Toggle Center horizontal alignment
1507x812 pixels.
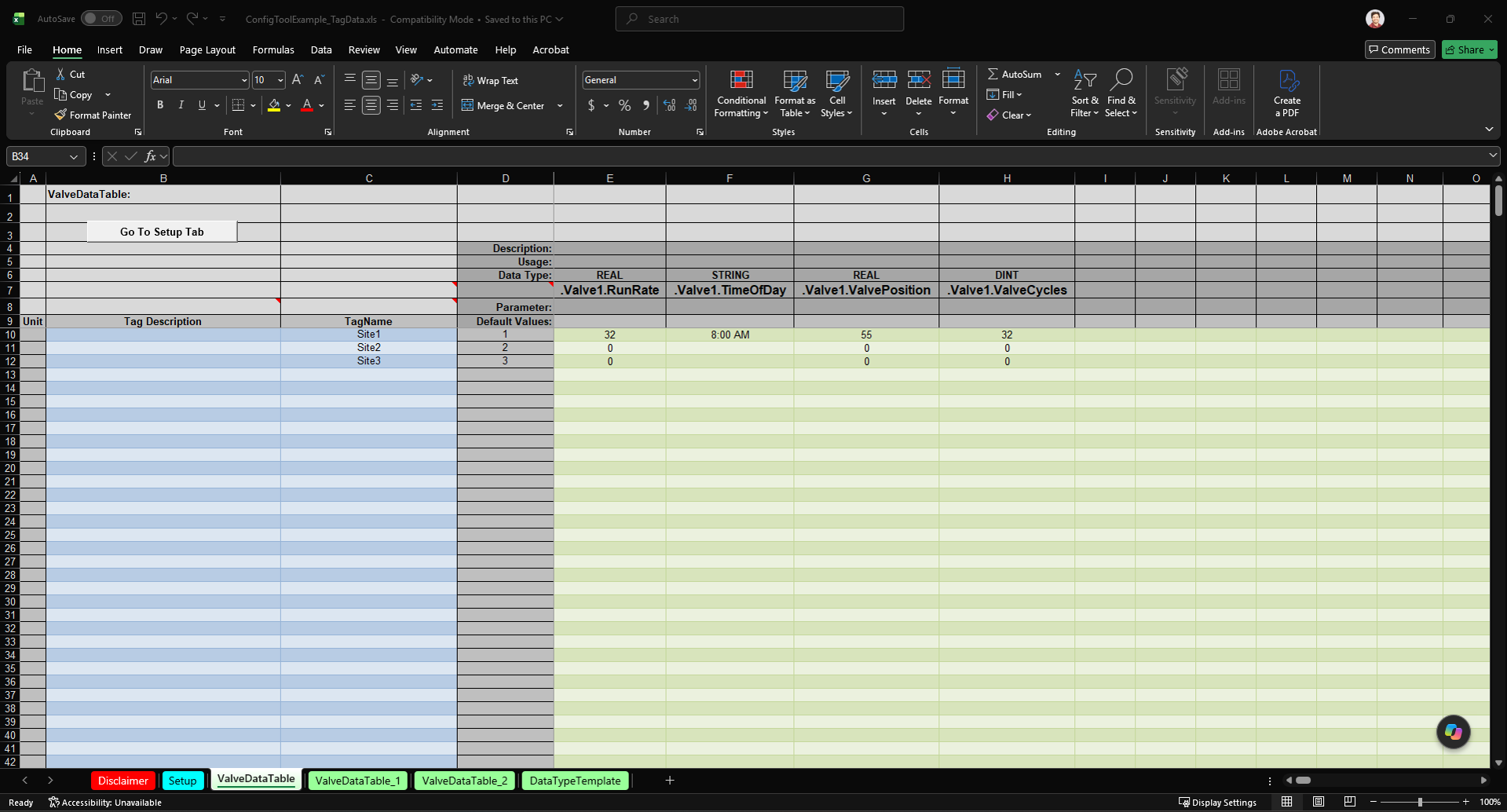[371, 105]
